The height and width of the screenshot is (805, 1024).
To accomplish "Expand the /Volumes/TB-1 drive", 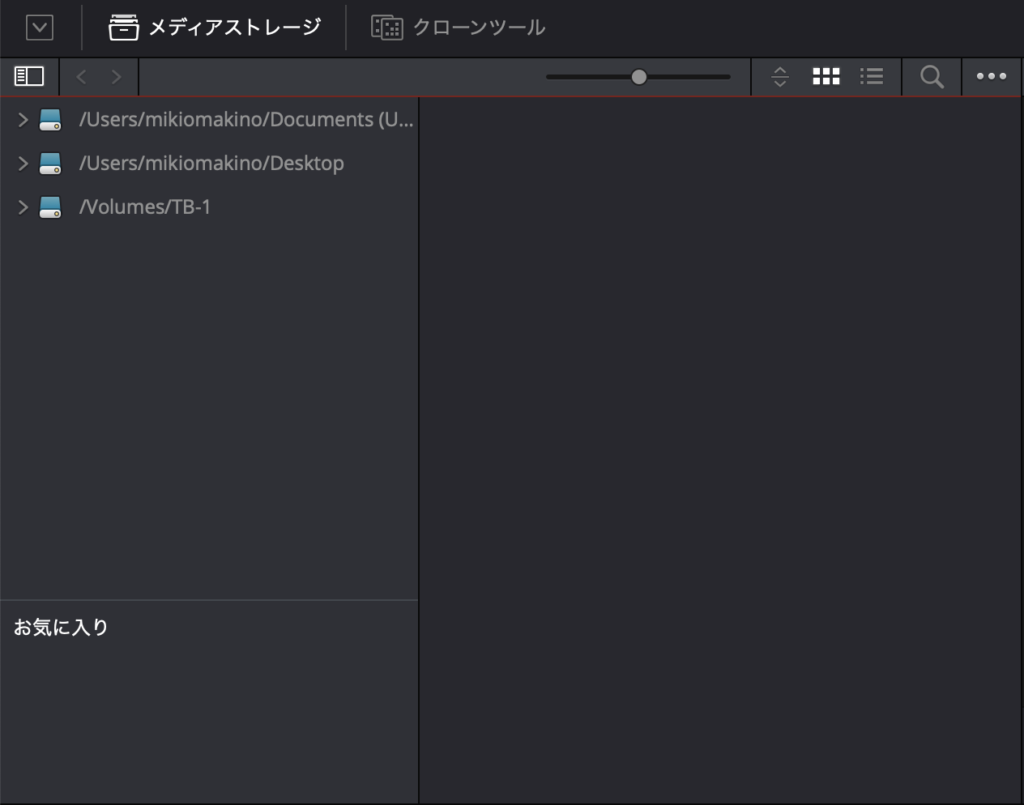I will [23, 207].
